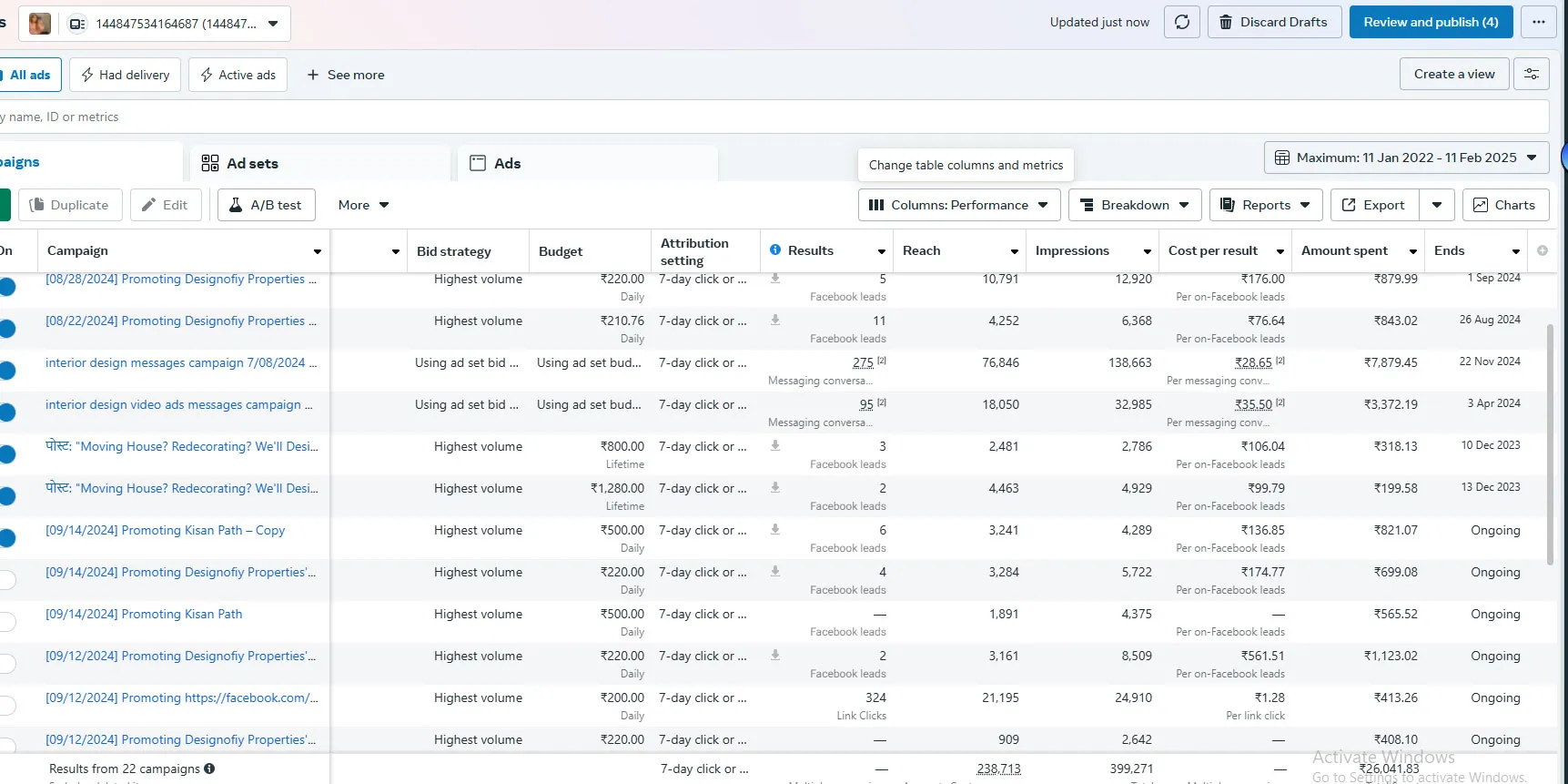Screen dimensions: 1568x784
Task: Turn on the 09/14/2024 Promoting Kisan Path campaign
Action: pos(7,622)
